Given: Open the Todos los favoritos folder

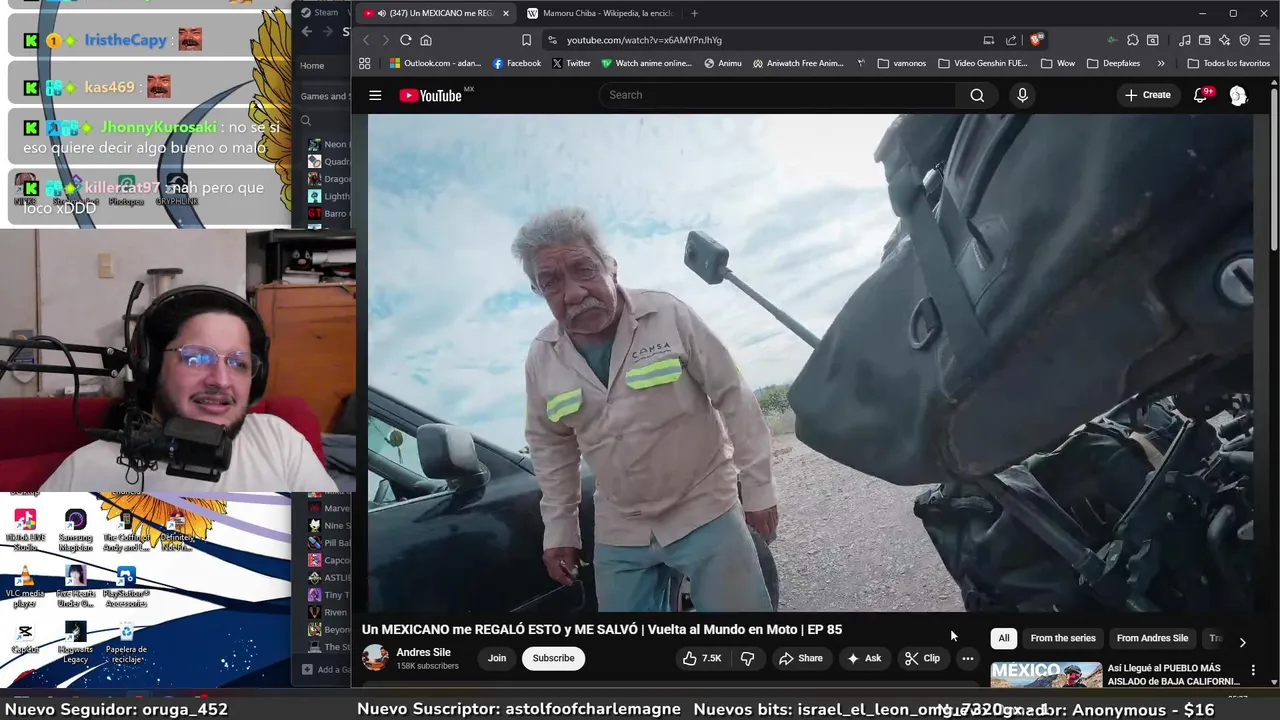Looking at the screenshot, I should [x=1228, y=63].
